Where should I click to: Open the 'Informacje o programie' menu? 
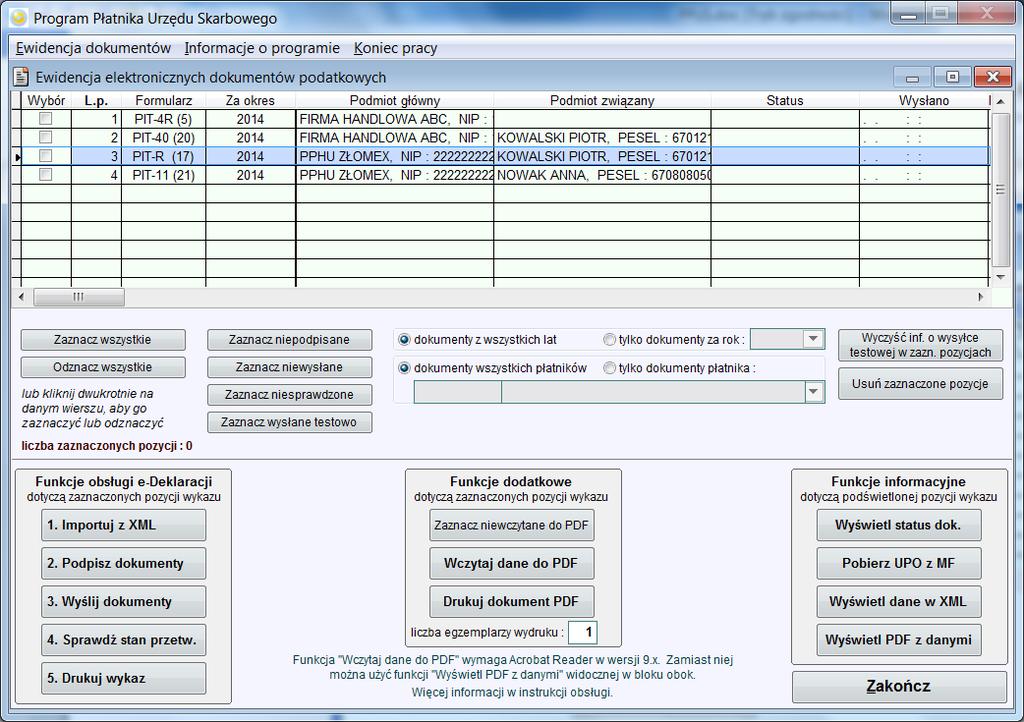point(262,48)
